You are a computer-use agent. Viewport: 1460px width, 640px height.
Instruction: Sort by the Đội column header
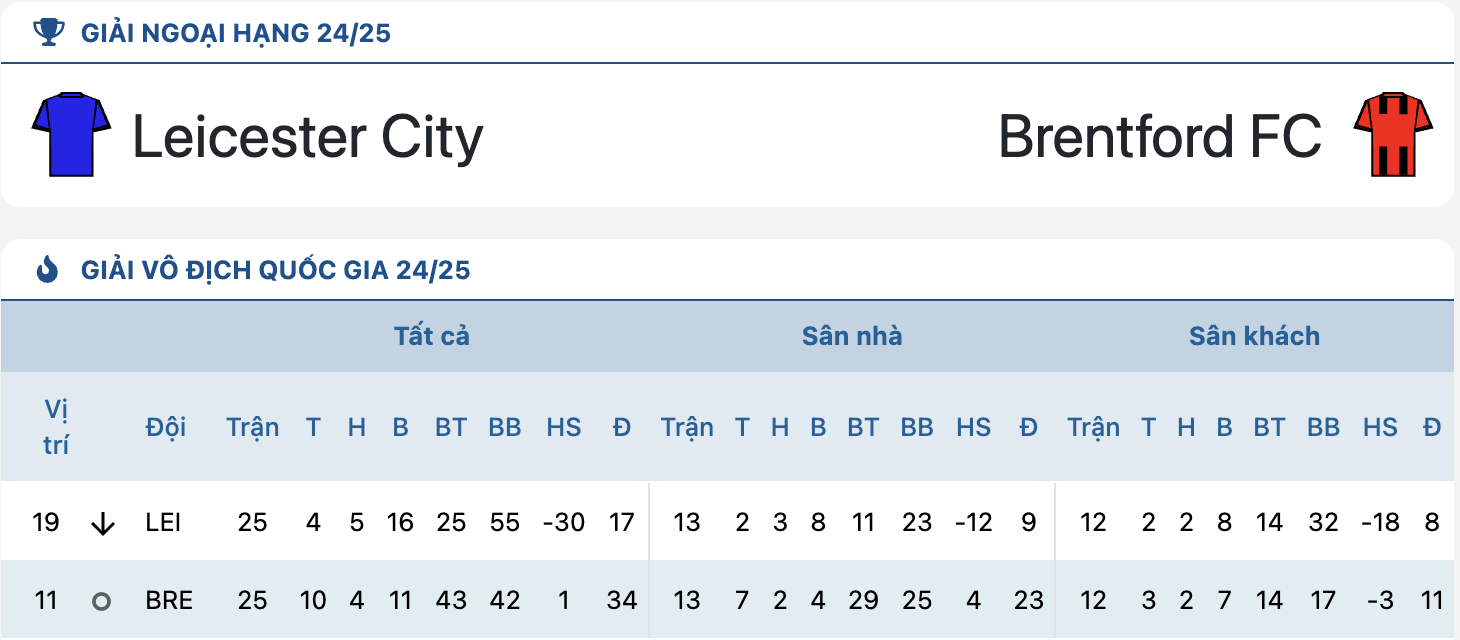(165, 427)
